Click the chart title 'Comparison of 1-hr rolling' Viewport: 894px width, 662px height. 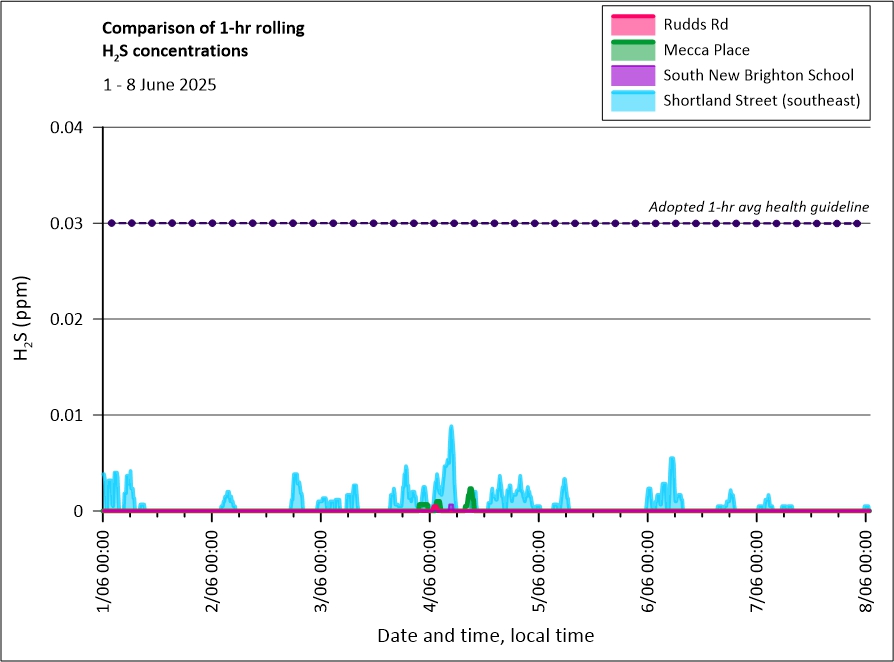(204, 28)
